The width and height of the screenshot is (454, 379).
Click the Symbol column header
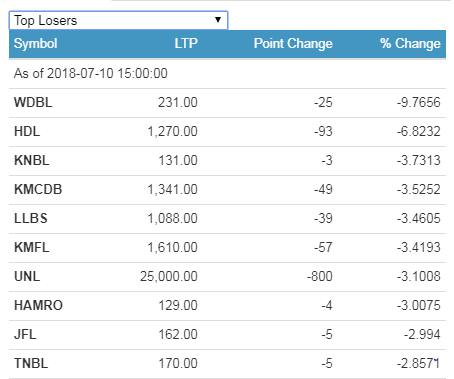tap(36, 44)
